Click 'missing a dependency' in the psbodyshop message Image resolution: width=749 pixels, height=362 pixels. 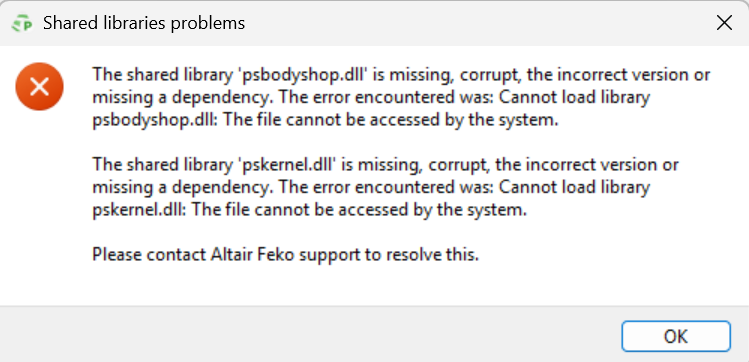[x=182, y=97]
